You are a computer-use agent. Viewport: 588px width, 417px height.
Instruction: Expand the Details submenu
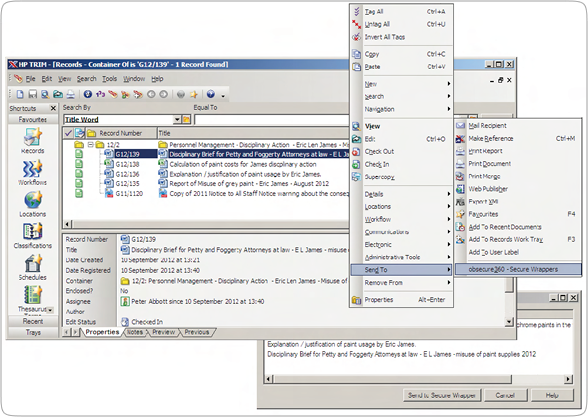(x=401, y=194)
